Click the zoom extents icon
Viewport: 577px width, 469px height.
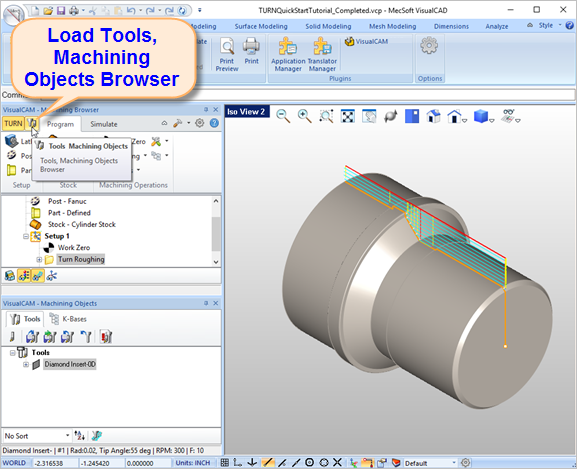tap(348, 116)
